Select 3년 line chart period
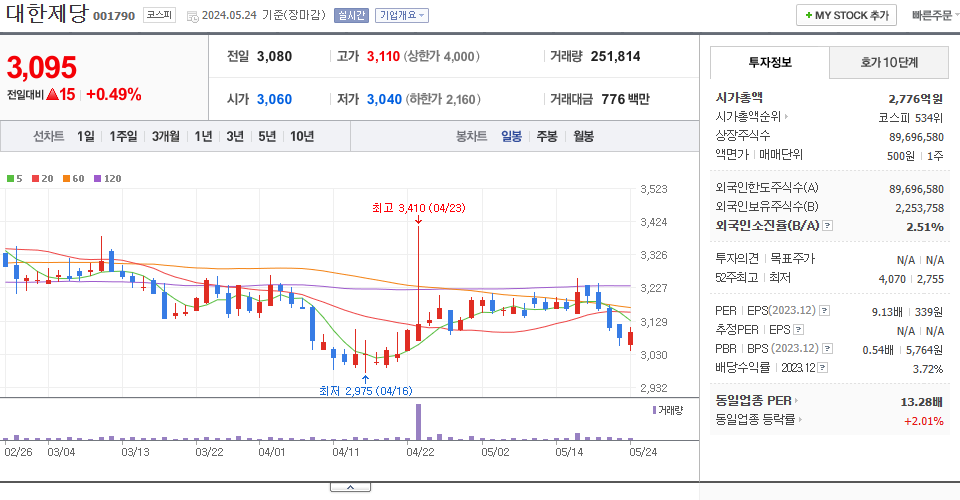960x500 pixels. pos(235,136)
